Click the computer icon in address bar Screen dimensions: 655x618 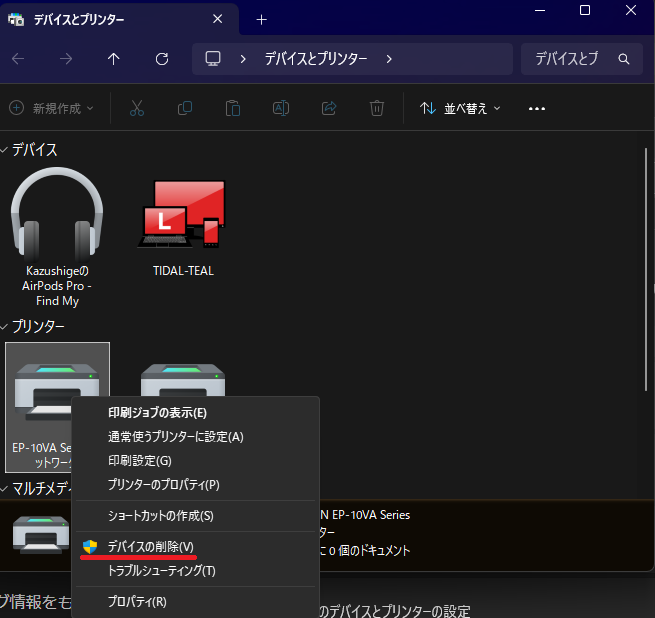(213, 58)
